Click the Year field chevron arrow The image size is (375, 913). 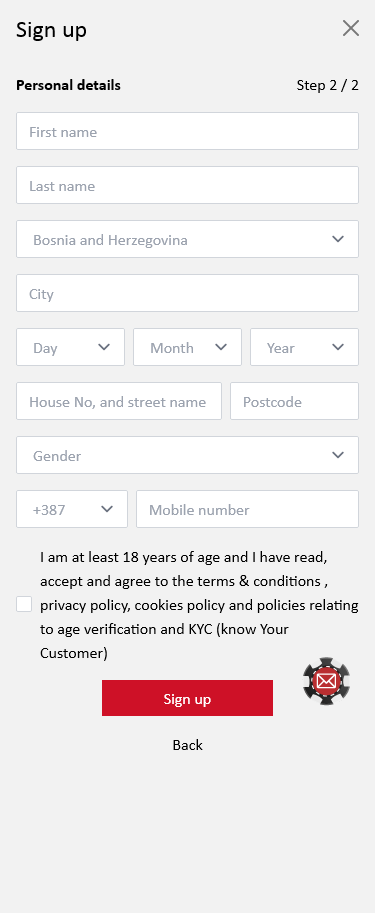pos(338,348)
